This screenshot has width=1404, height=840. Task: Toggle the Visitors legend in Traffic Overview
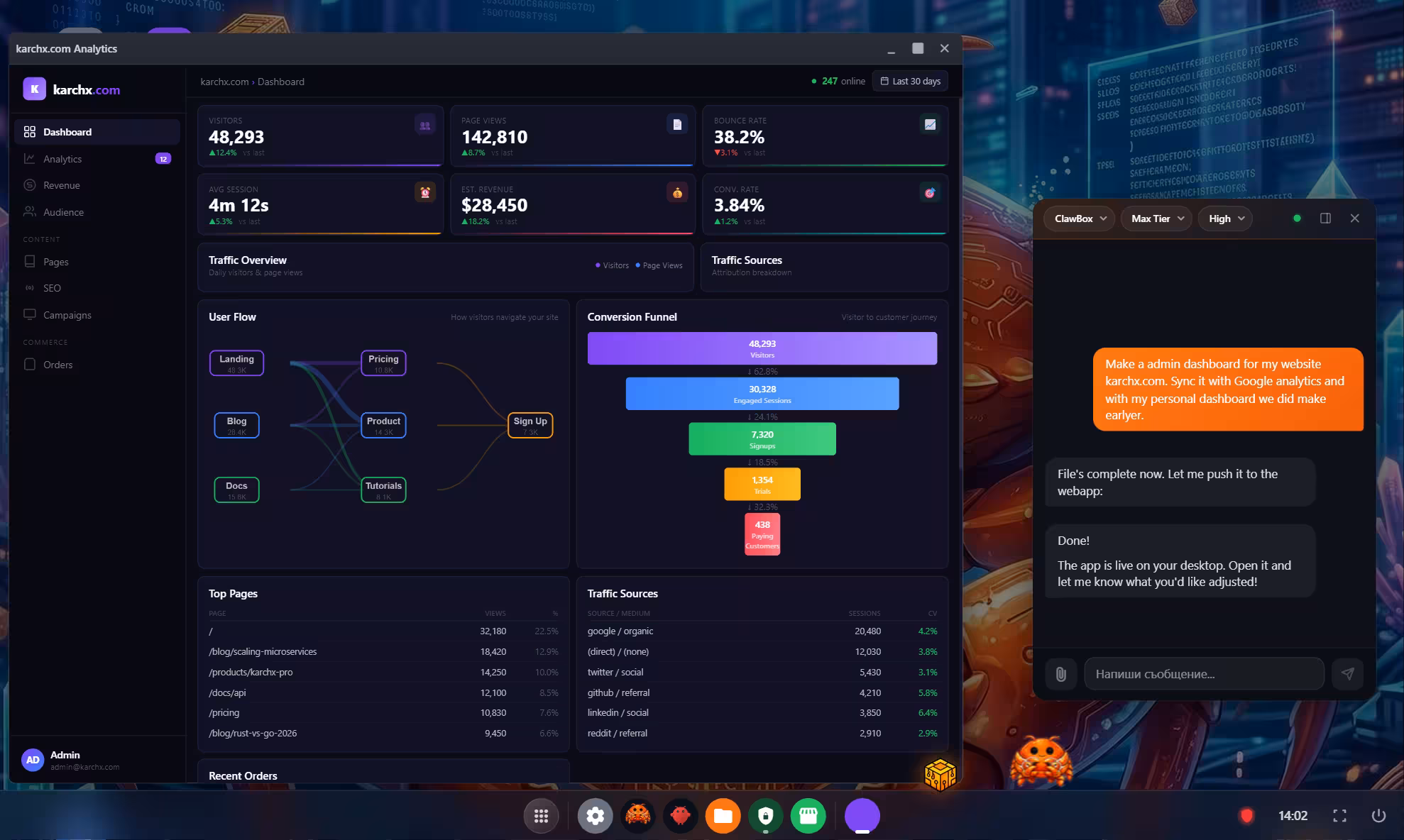point(612,265)
